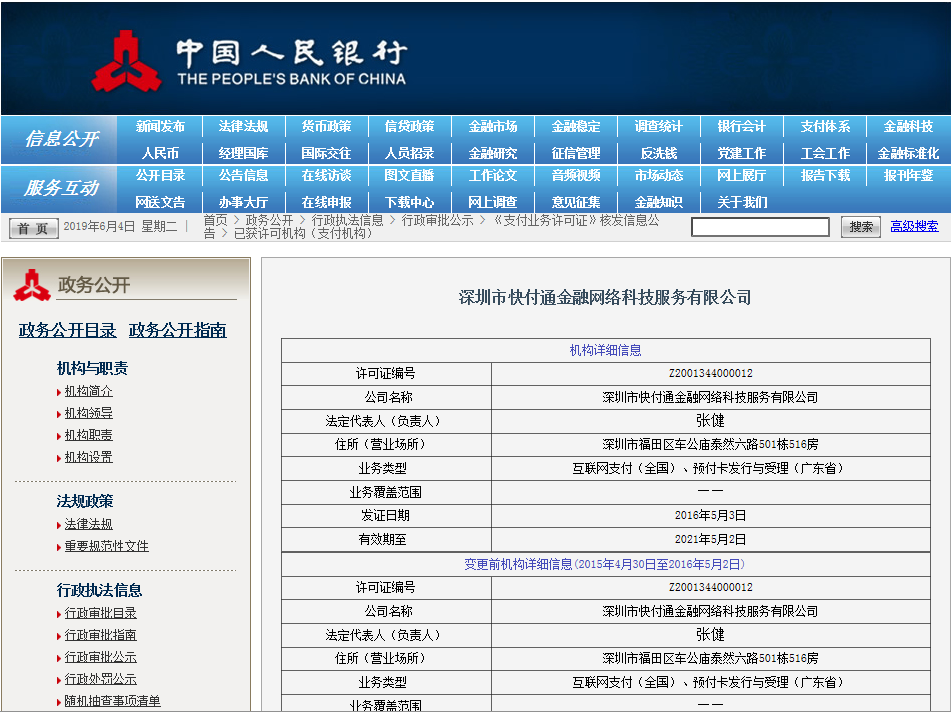
Task: Open 机构设置 sidebar link
Action: (89, 457)
